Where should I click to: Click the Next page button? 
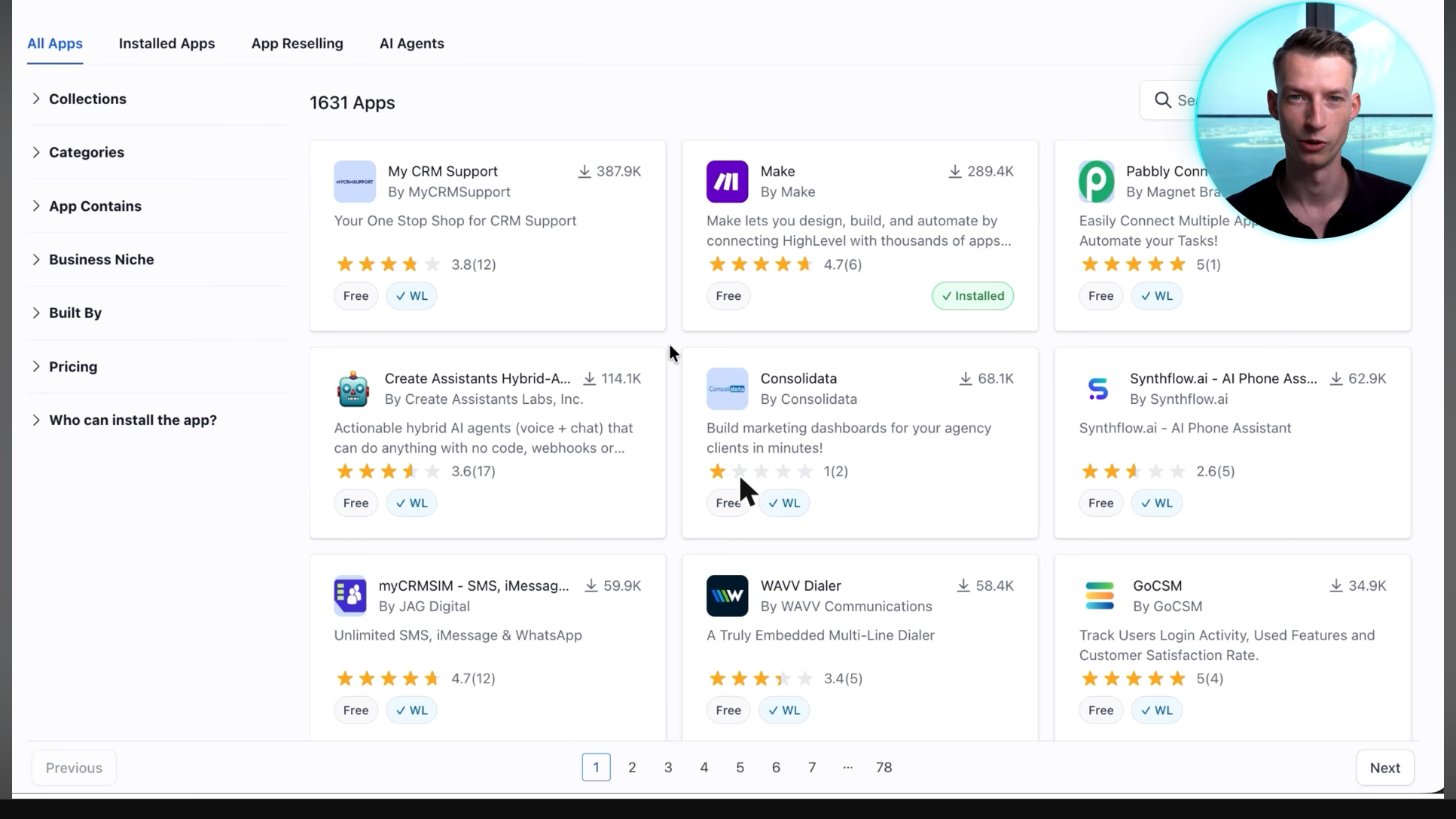click(x=1385, y=768)
